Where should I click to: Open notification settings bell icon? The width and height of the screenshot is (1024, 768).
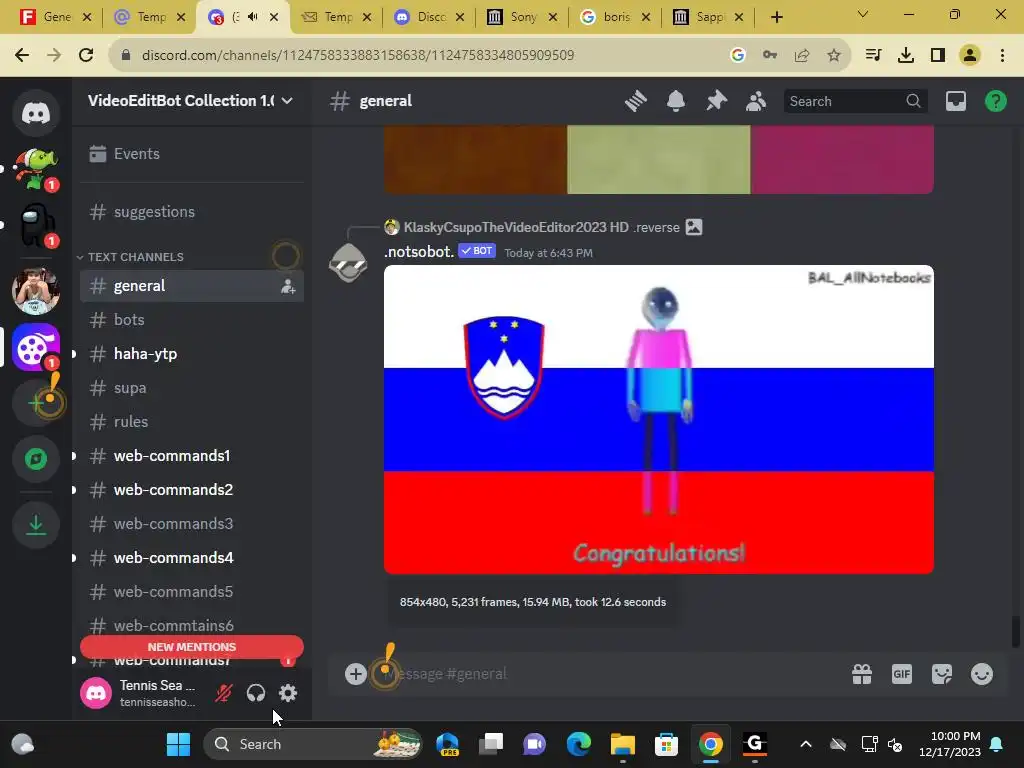click(x=676, y=101)
